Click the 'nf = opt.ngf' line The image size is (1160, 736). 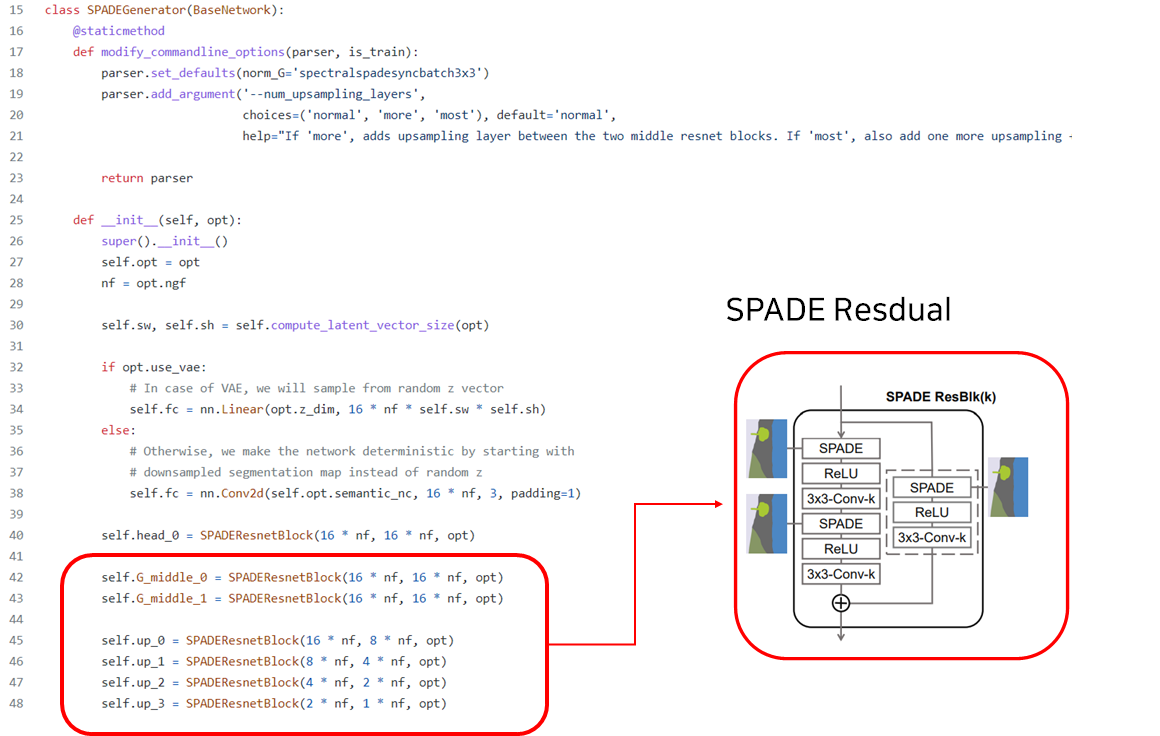[x=144, y=283]
